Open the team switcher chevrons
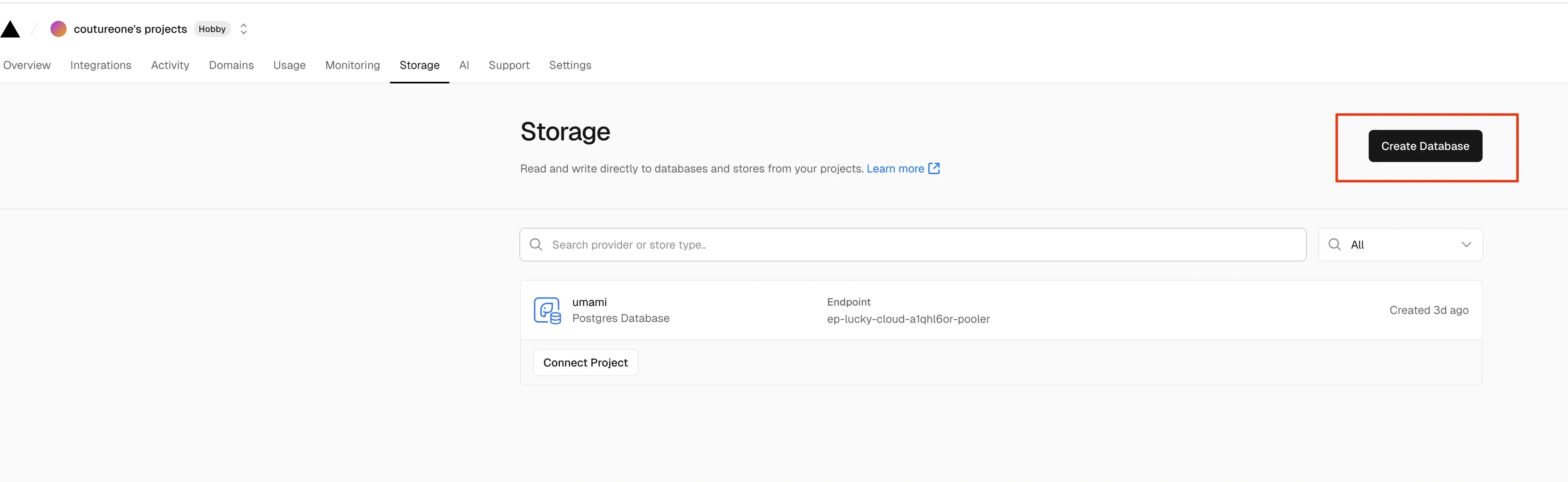 point(243,28)
